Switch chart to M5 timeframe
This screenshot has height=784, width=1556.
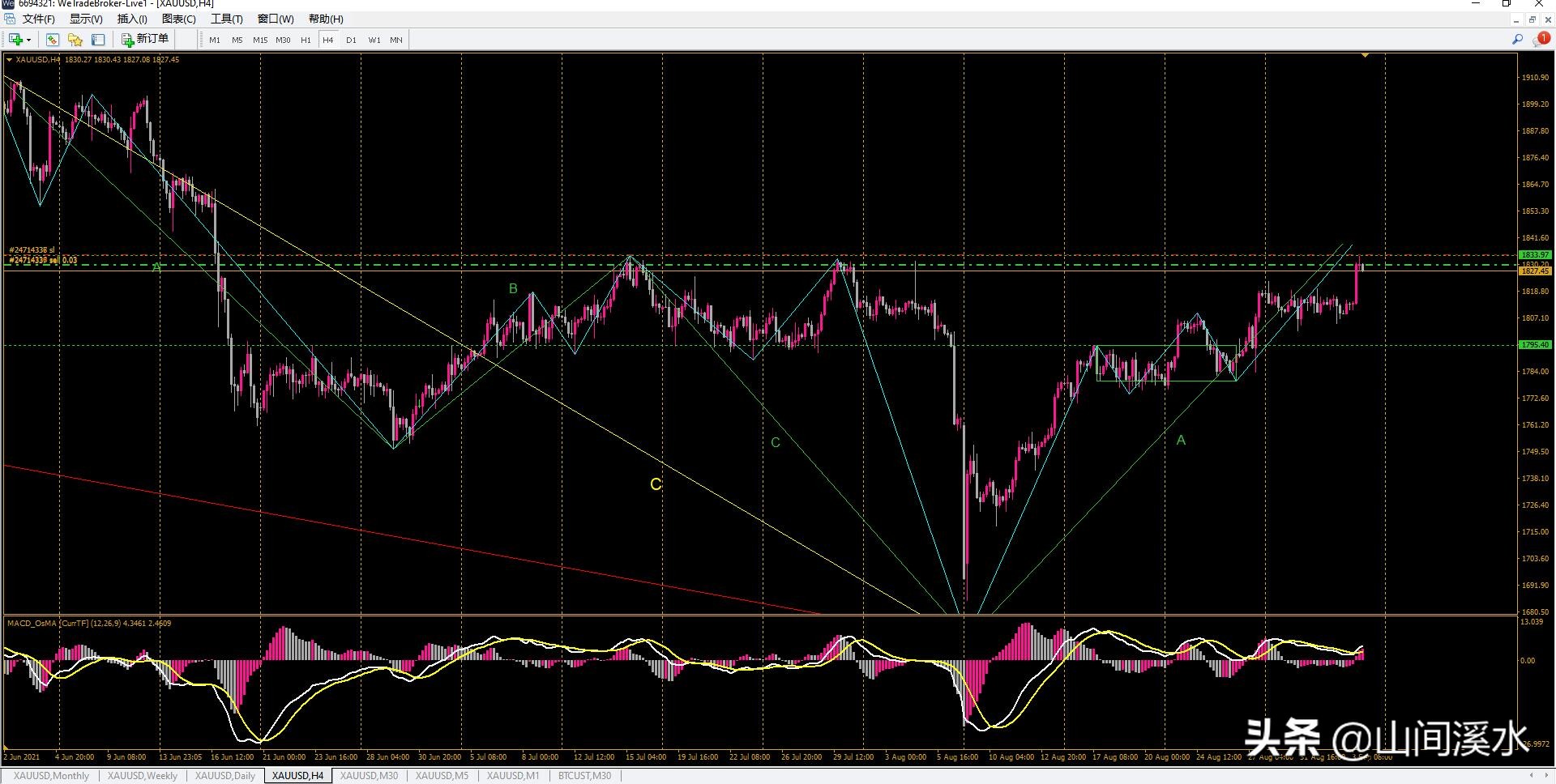click(237, 40)
